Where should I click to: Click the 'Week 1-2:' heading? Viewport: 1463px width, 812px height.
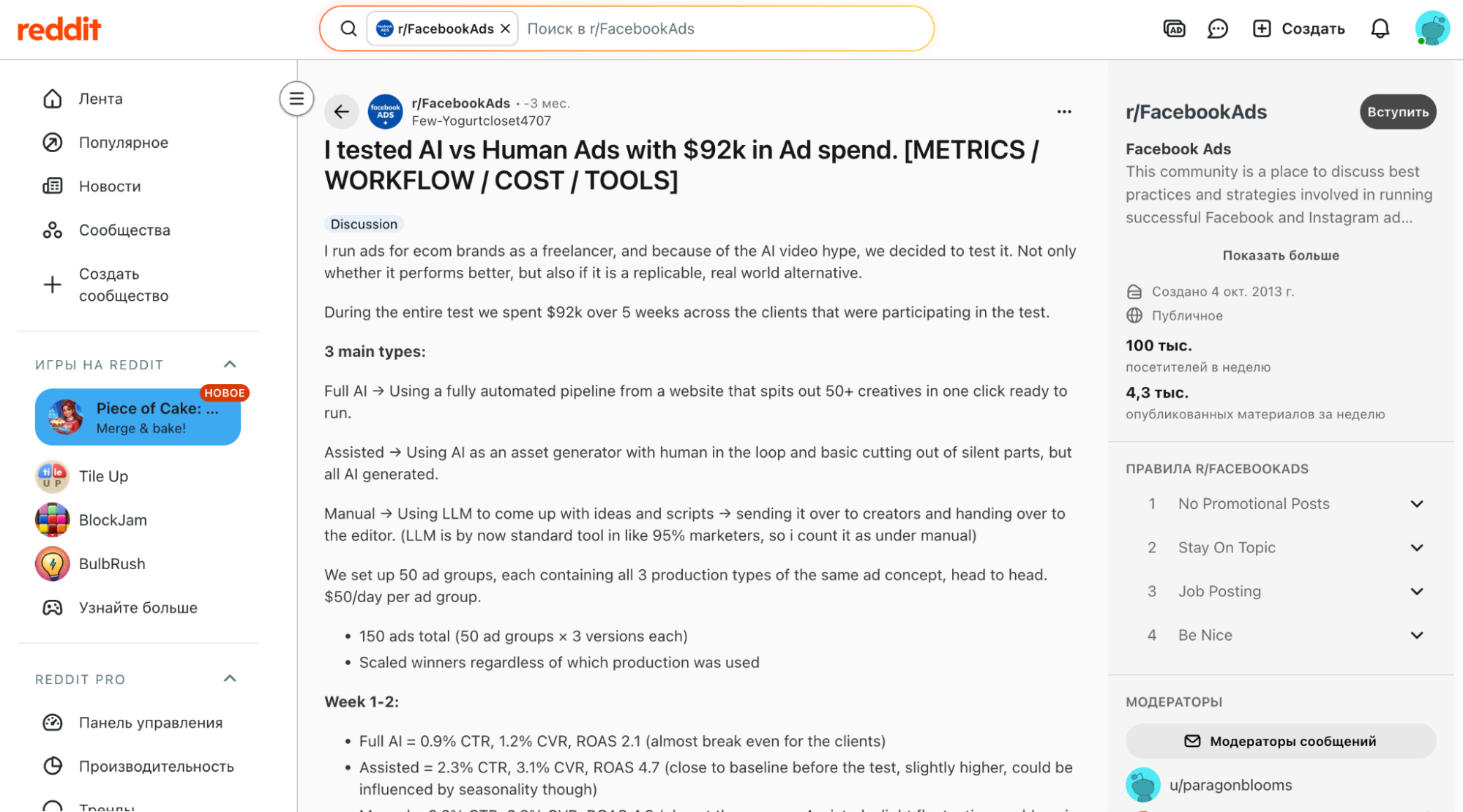(362, 702)
